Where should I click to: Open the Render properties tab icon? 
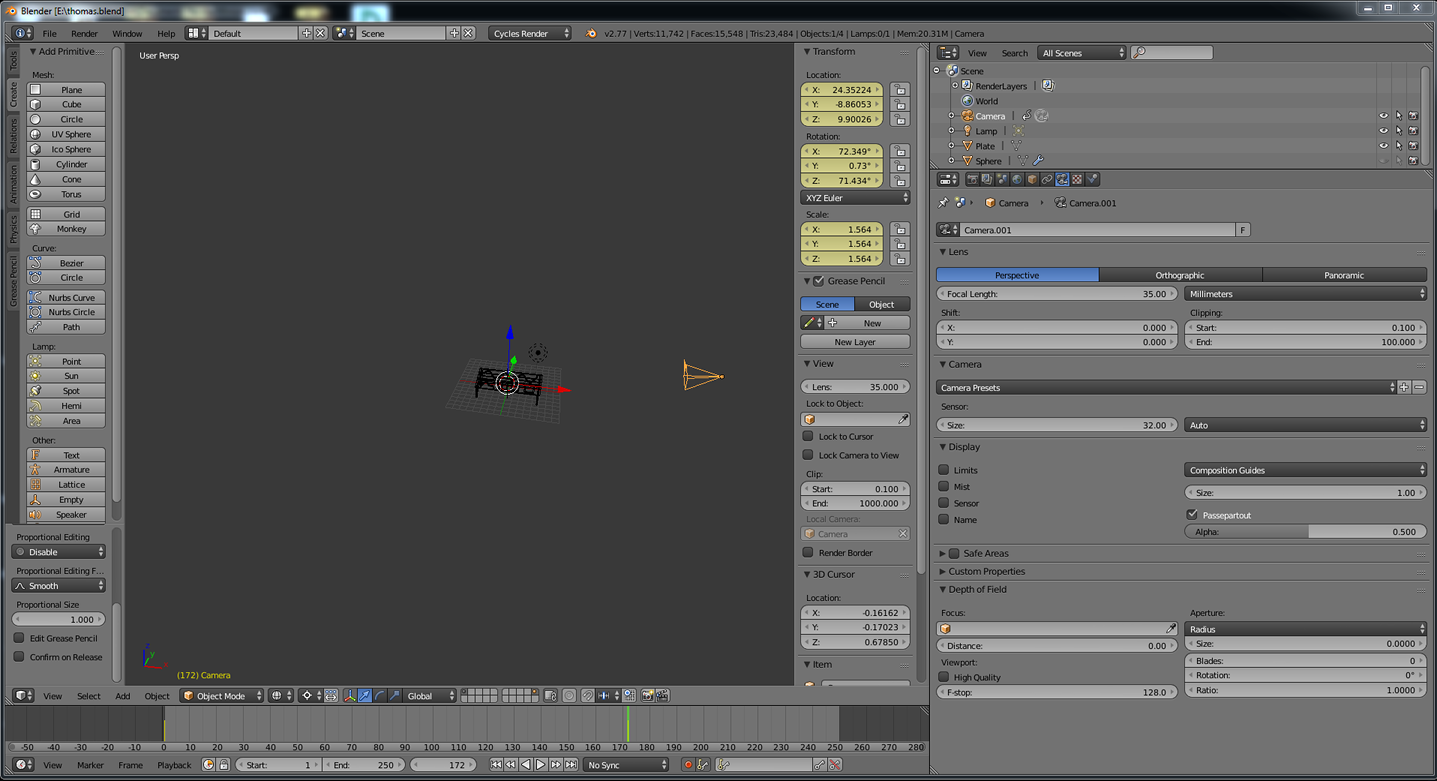[972, 180]
